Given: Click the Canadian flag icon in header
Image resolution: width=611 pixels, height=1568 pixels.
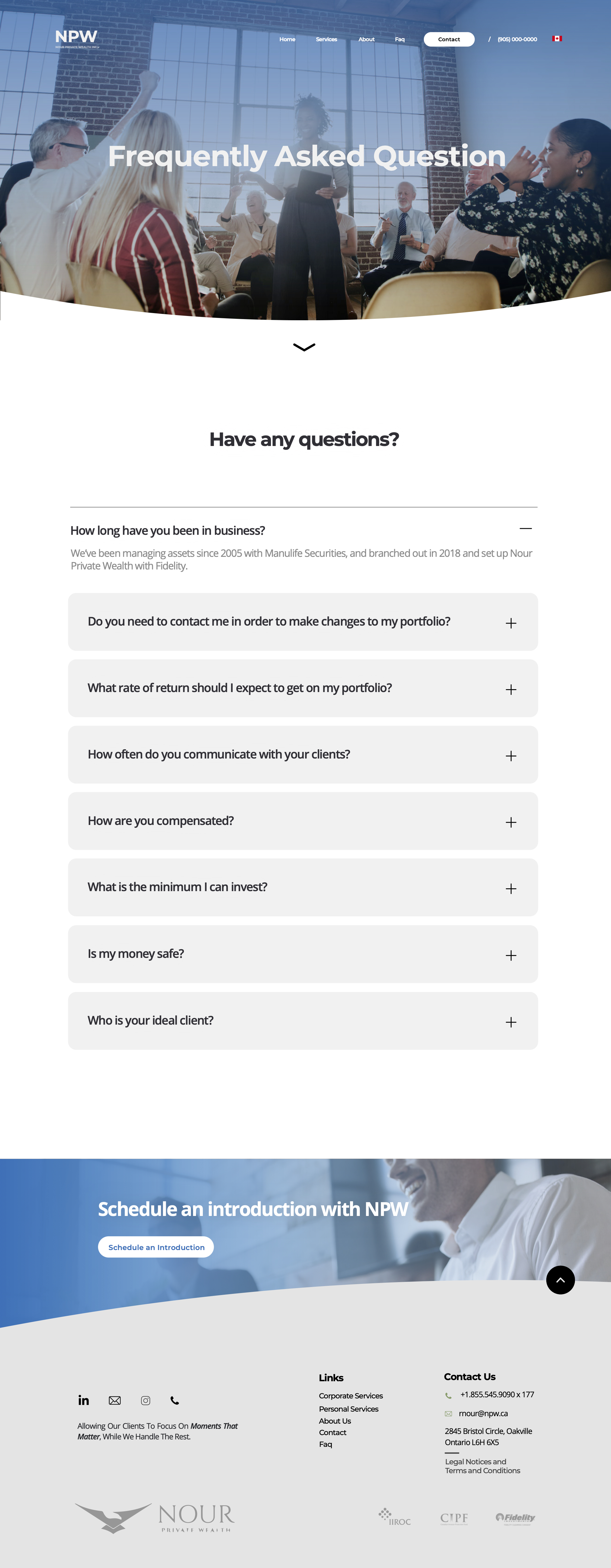Looking at the screenshot, I should 557,39.
